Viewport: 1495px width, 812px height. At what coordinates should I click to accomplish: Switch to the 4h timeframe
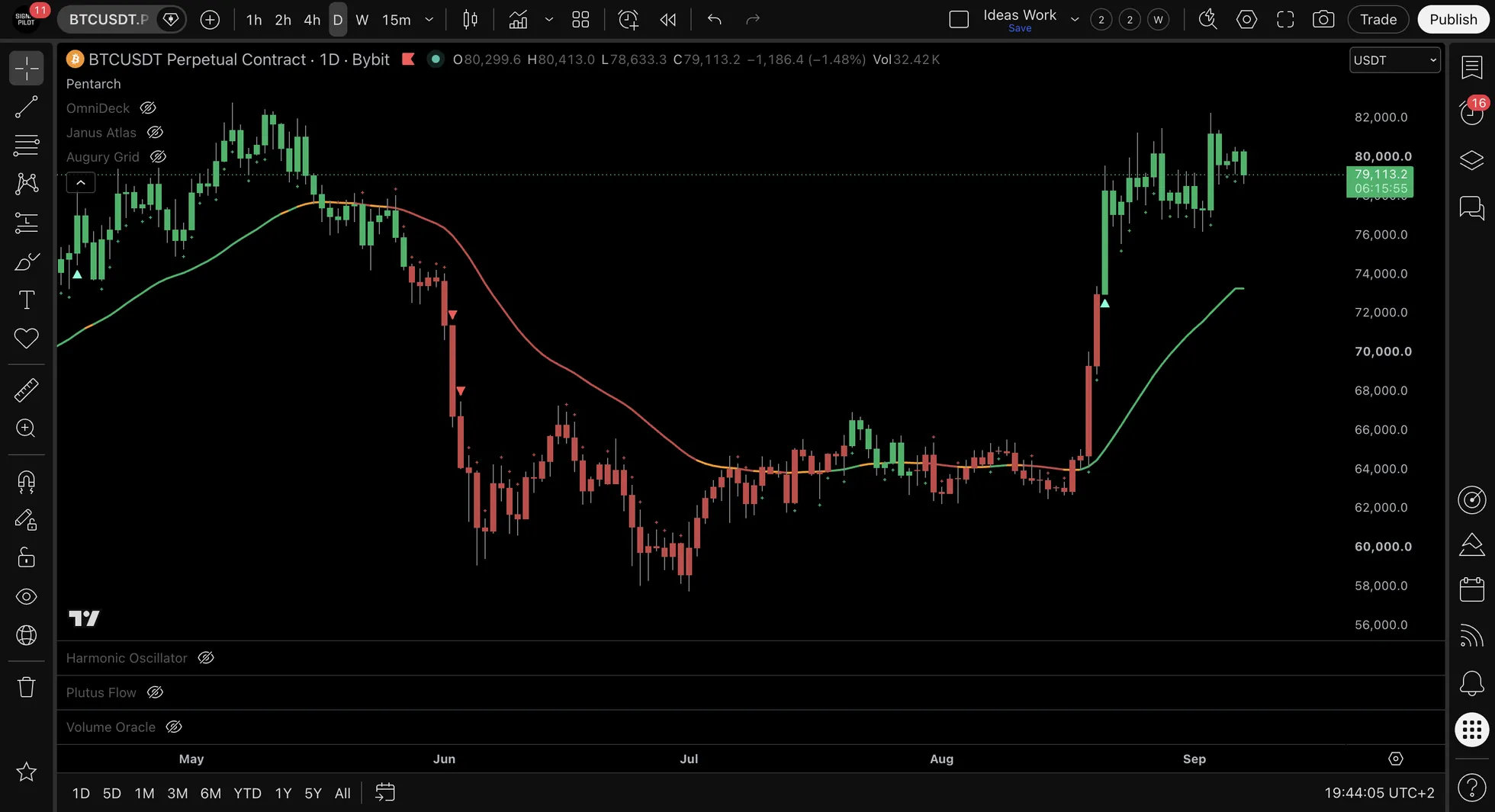tap(312, 20)
